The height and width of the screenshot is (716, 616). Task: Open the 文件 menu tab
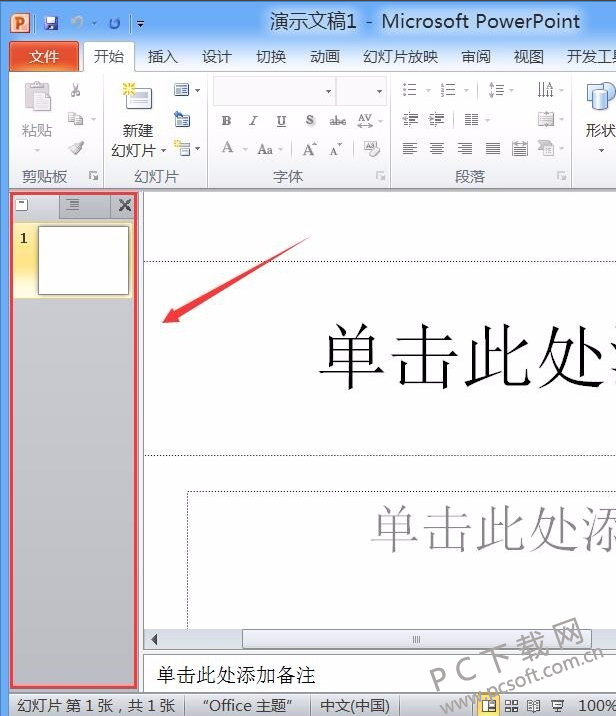(x=44, y=57)
